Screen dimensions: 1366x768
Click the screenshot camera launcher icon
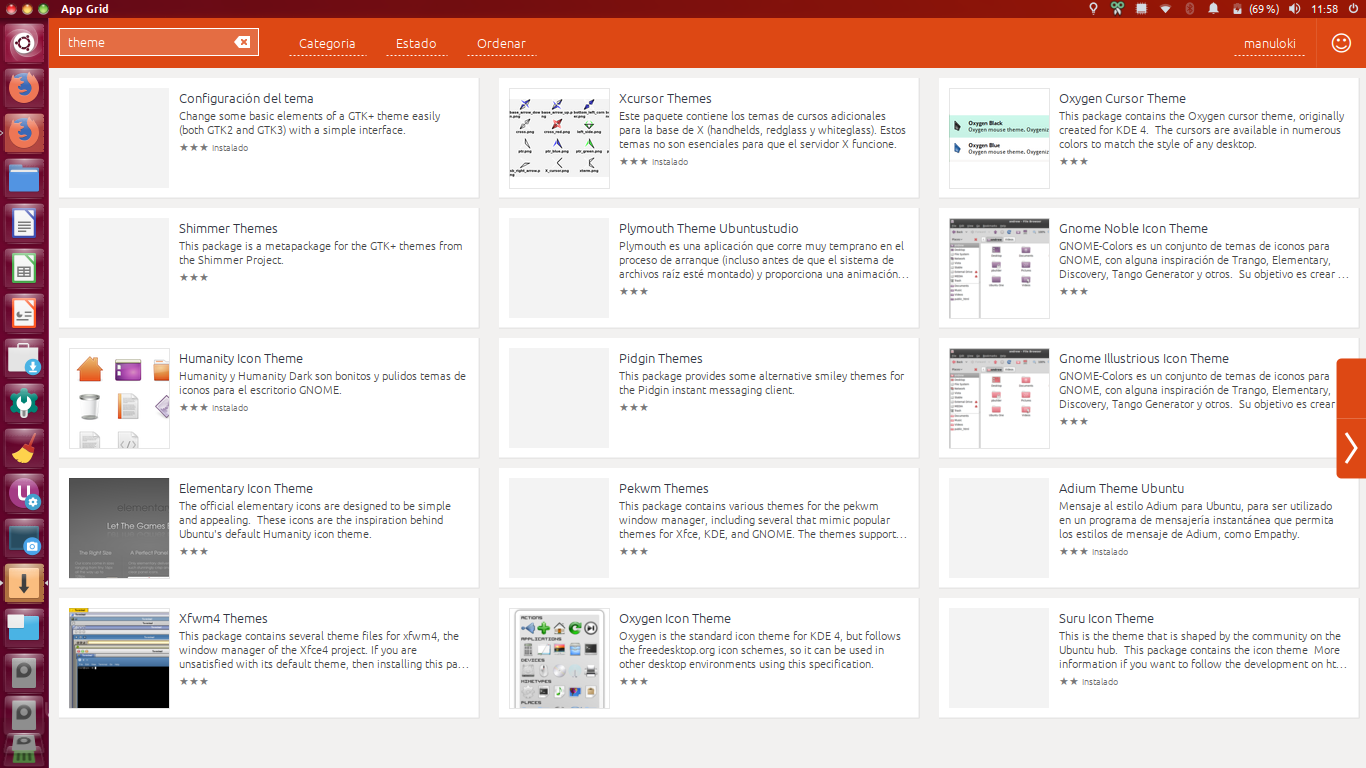click(24, 539)
